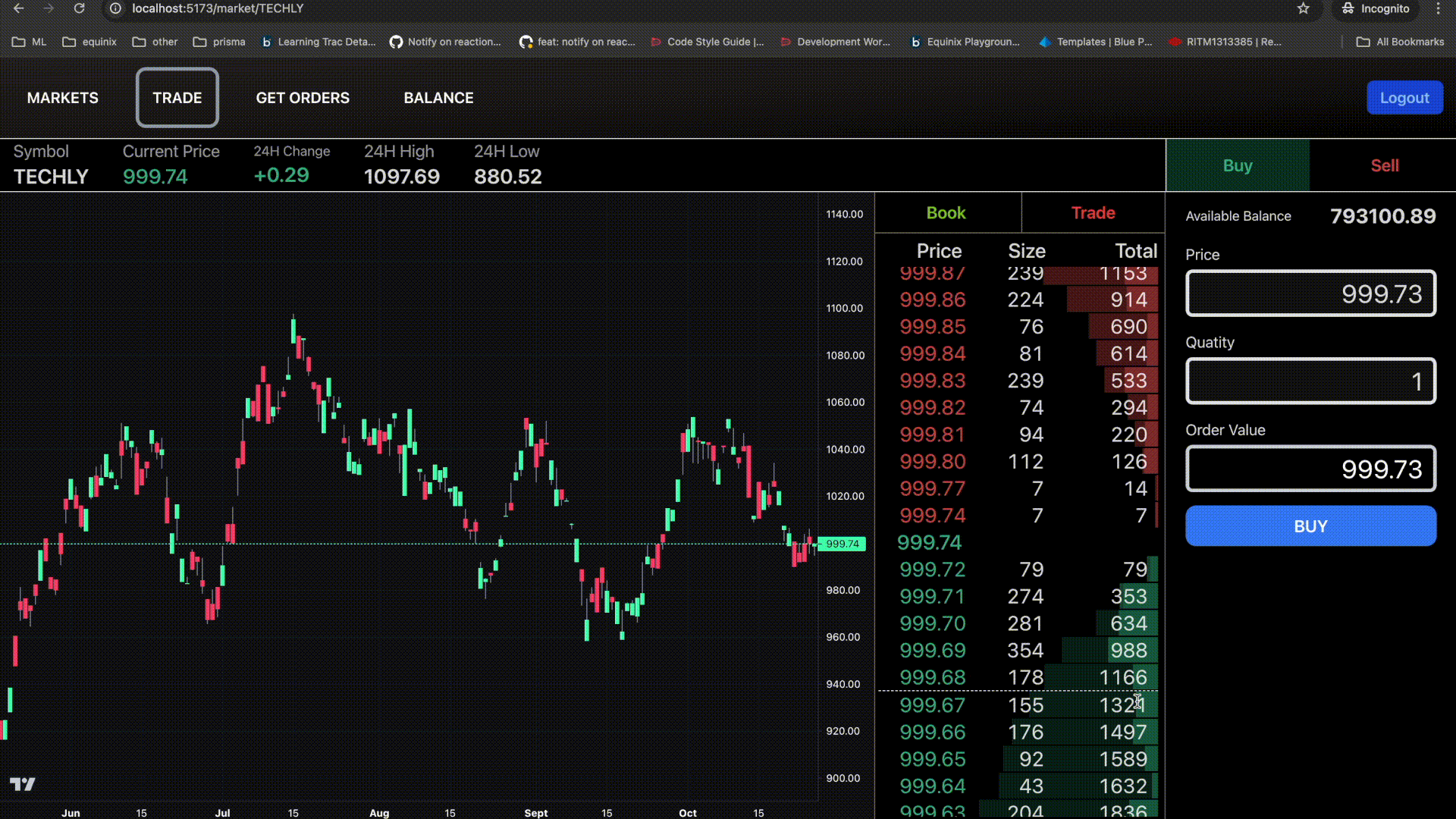Switch to the Sell order side

(x=1384, y=165)
